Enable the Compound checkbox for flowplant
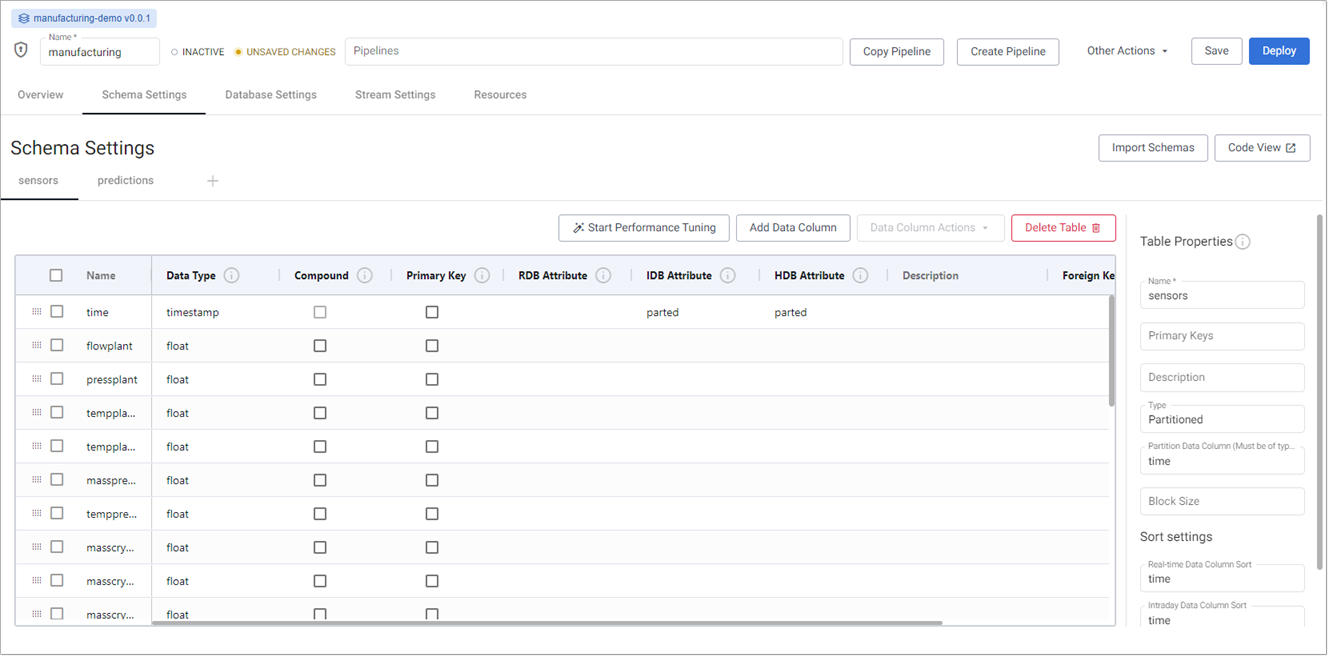The width and height of the screenshot is (1329, 657). 320,345
